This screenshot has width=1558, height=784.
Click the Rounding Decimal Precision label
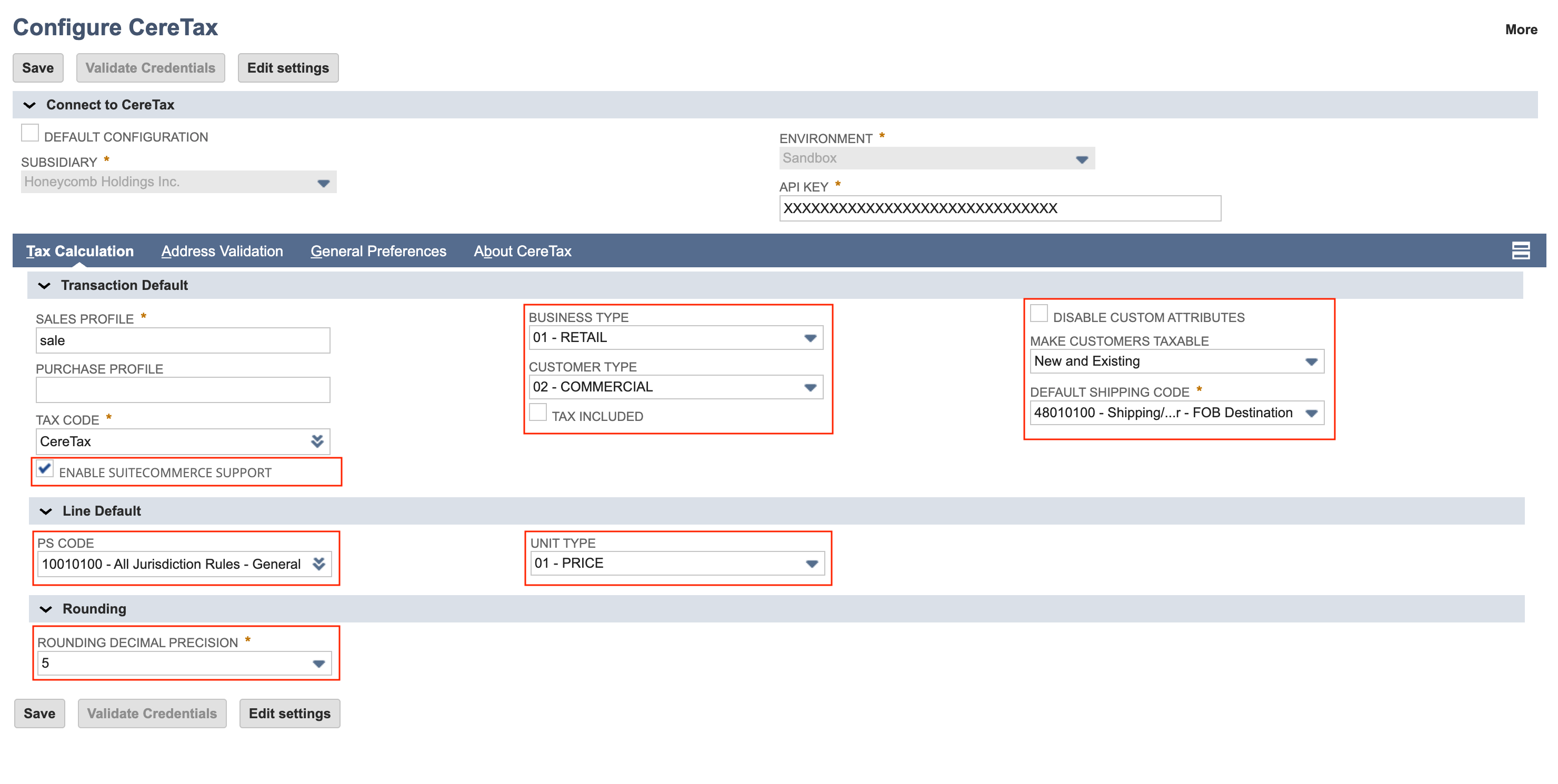click(x=138, y=642)
